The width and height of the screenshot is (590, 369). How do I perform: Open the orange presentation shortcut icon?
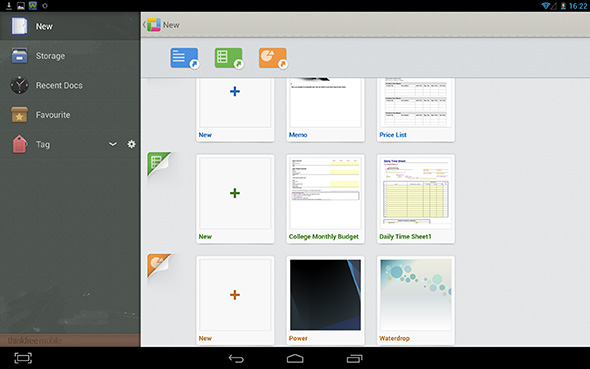pyautogui.click(x=273, y=58)
